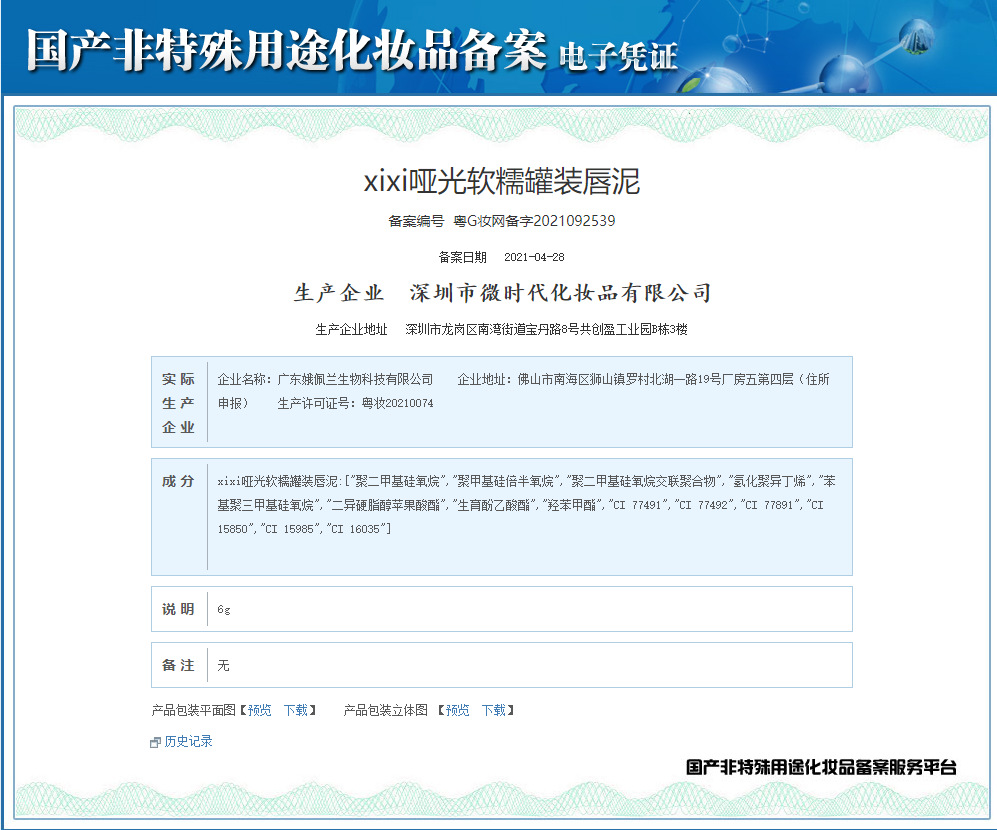Click the company name 深圳市微时代化妆品有限公司
Viewport: 997px width, 830px height.
(x=560, y=293)
